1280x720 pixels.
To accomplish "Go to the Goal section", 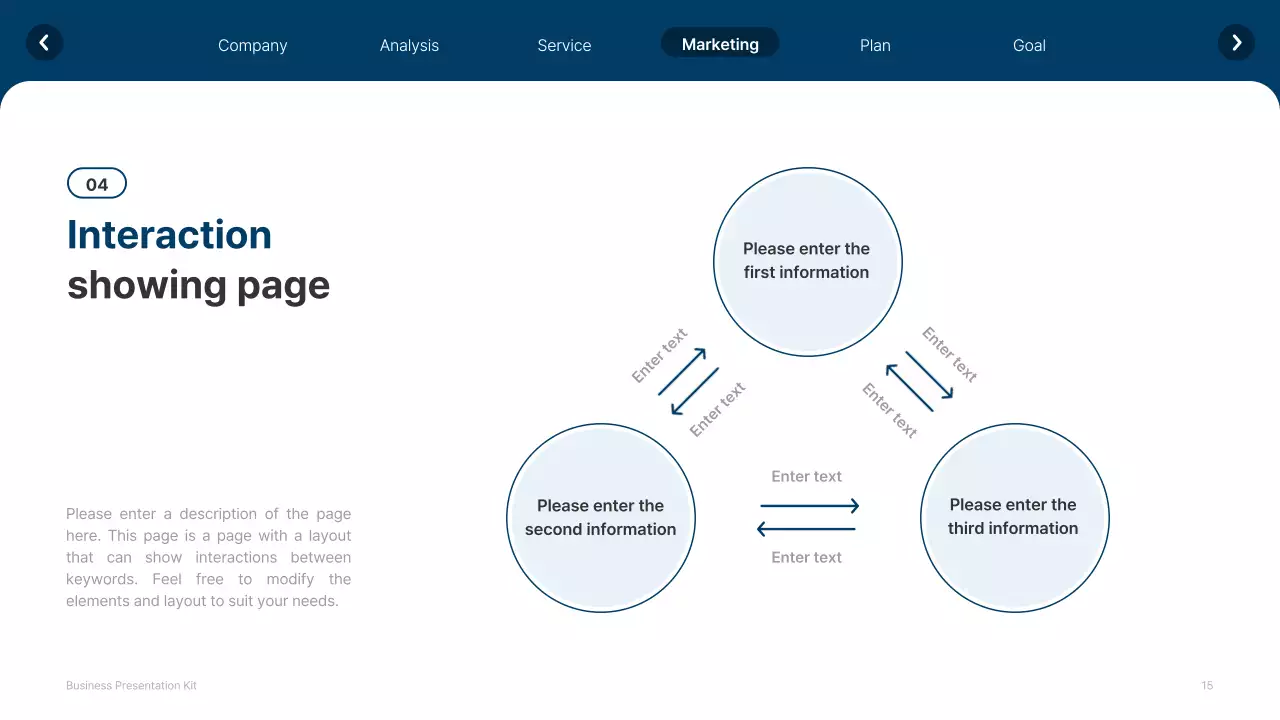I will click(1029, 45).
